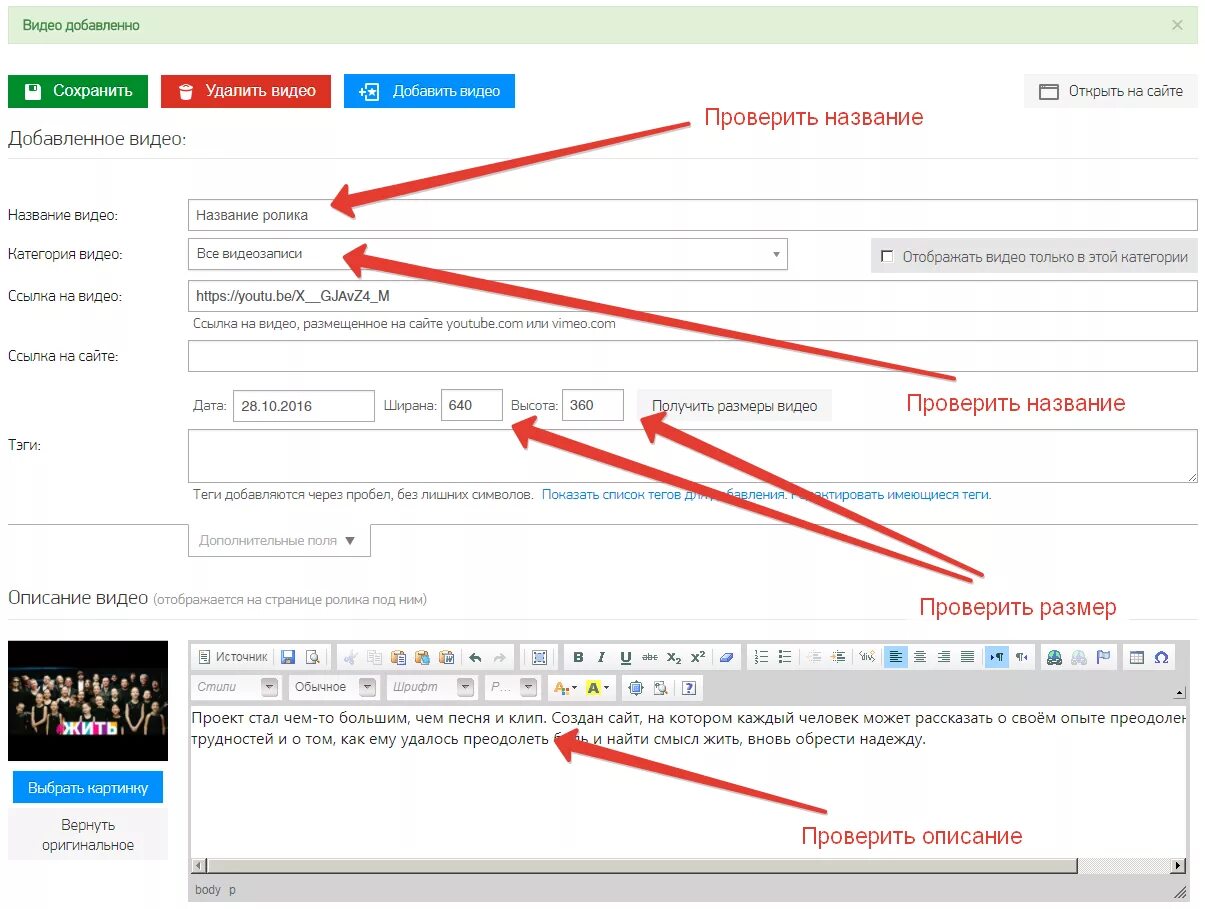The height and width of the screenshot is (909, 1205).
Task: Click Открыть на сайте button
Action: pos(1111,91)
